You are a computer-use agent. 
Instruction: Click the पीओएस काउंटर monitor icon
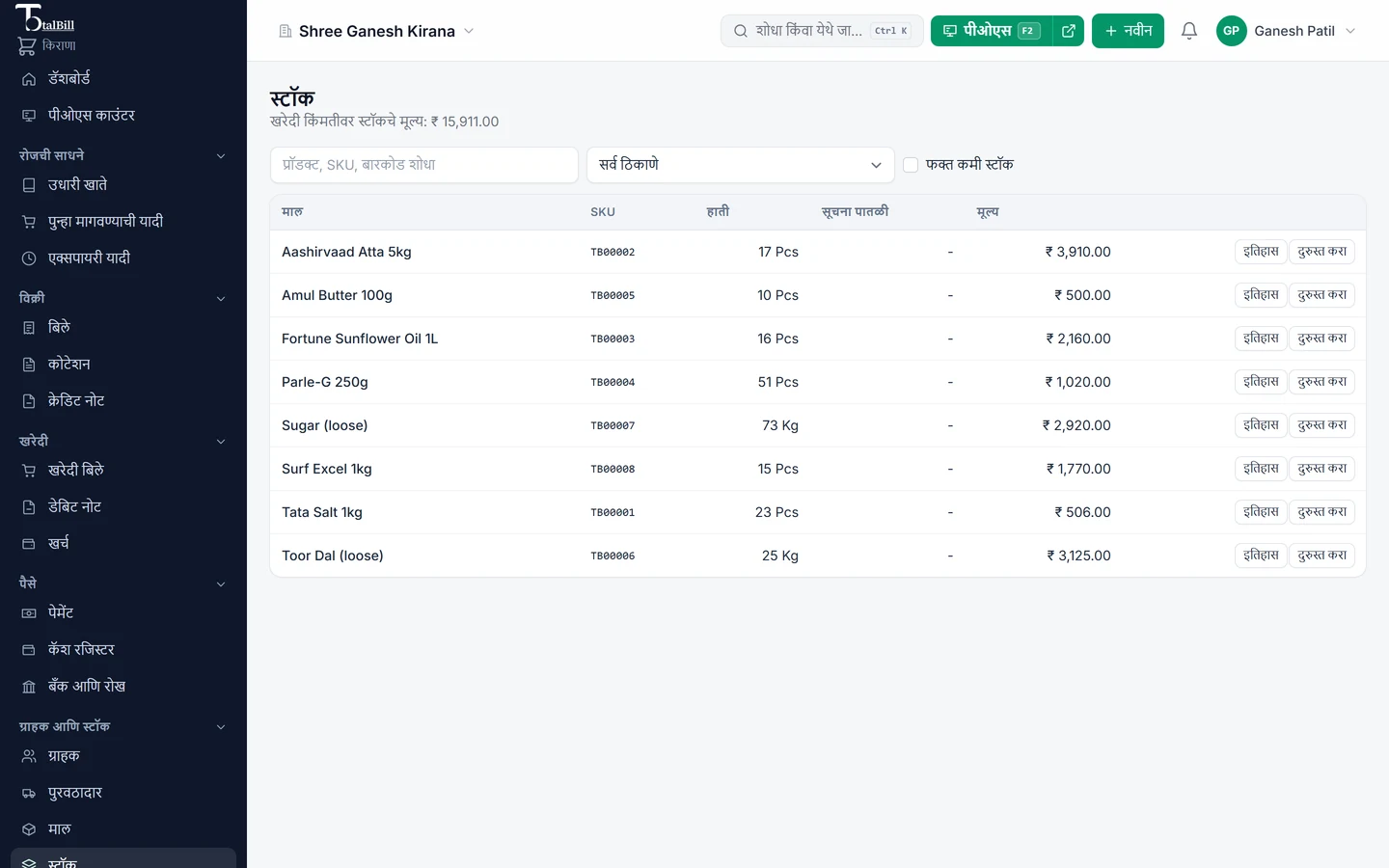click(x=29, y=116)
